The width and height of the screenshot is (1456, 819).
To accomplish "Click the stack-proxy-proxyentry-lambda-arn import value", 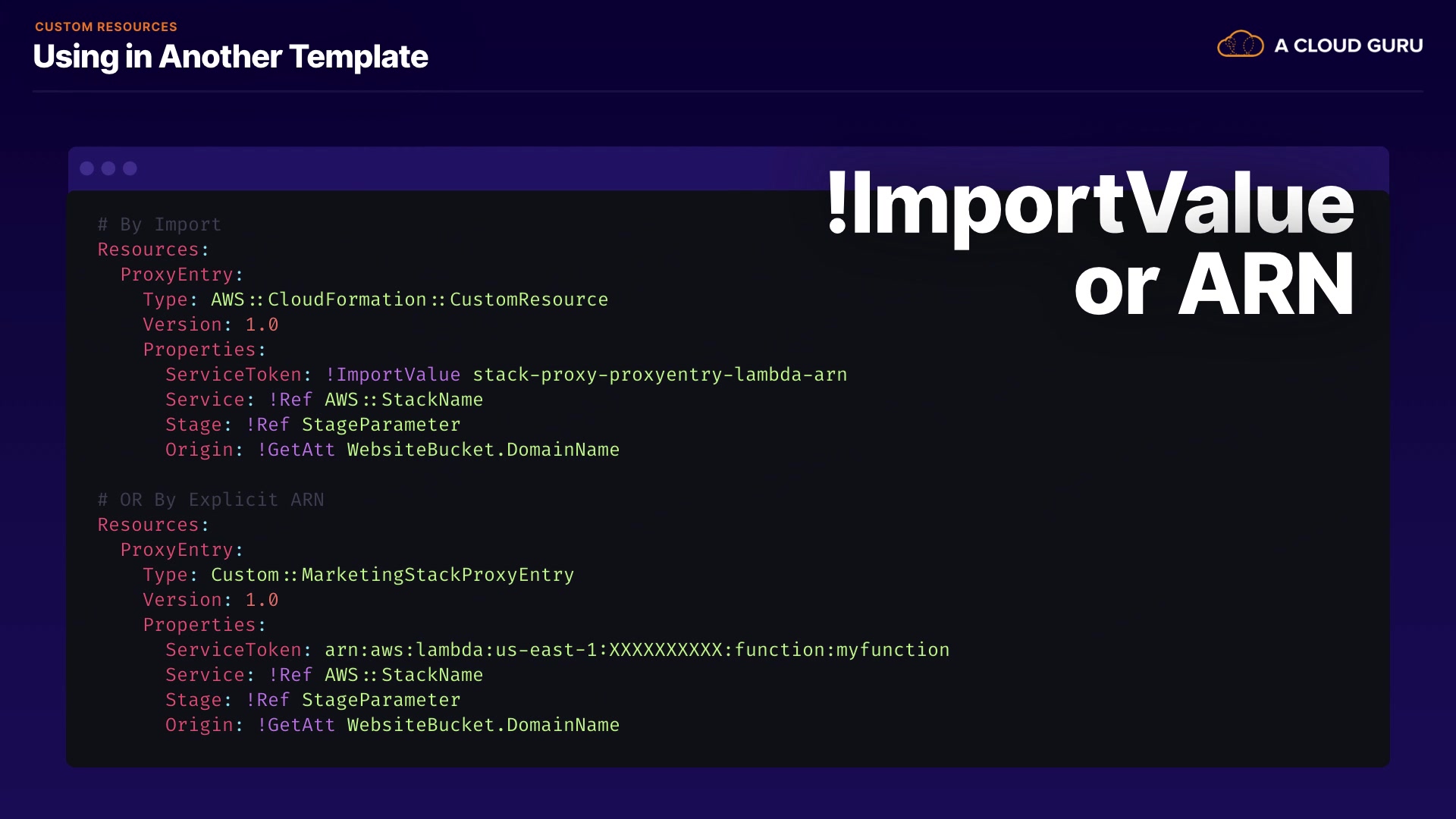I will click(660, 375).
